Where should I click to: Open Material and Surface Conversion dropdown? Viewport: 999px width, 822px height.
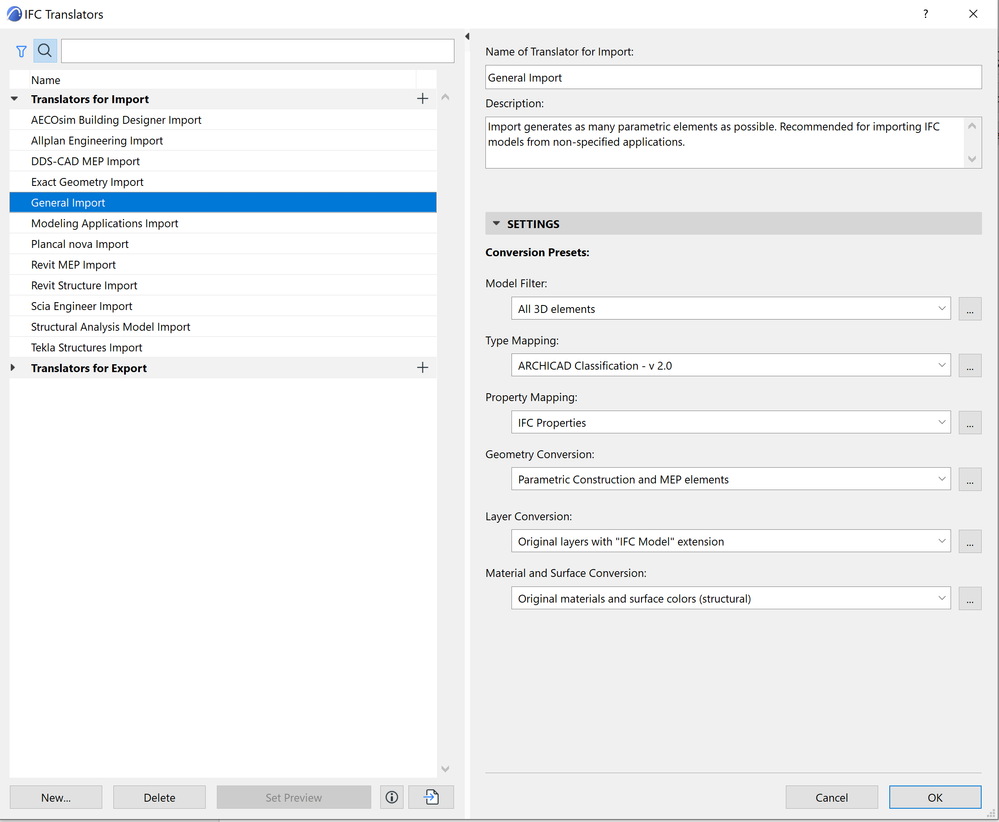tap(730, 599)
